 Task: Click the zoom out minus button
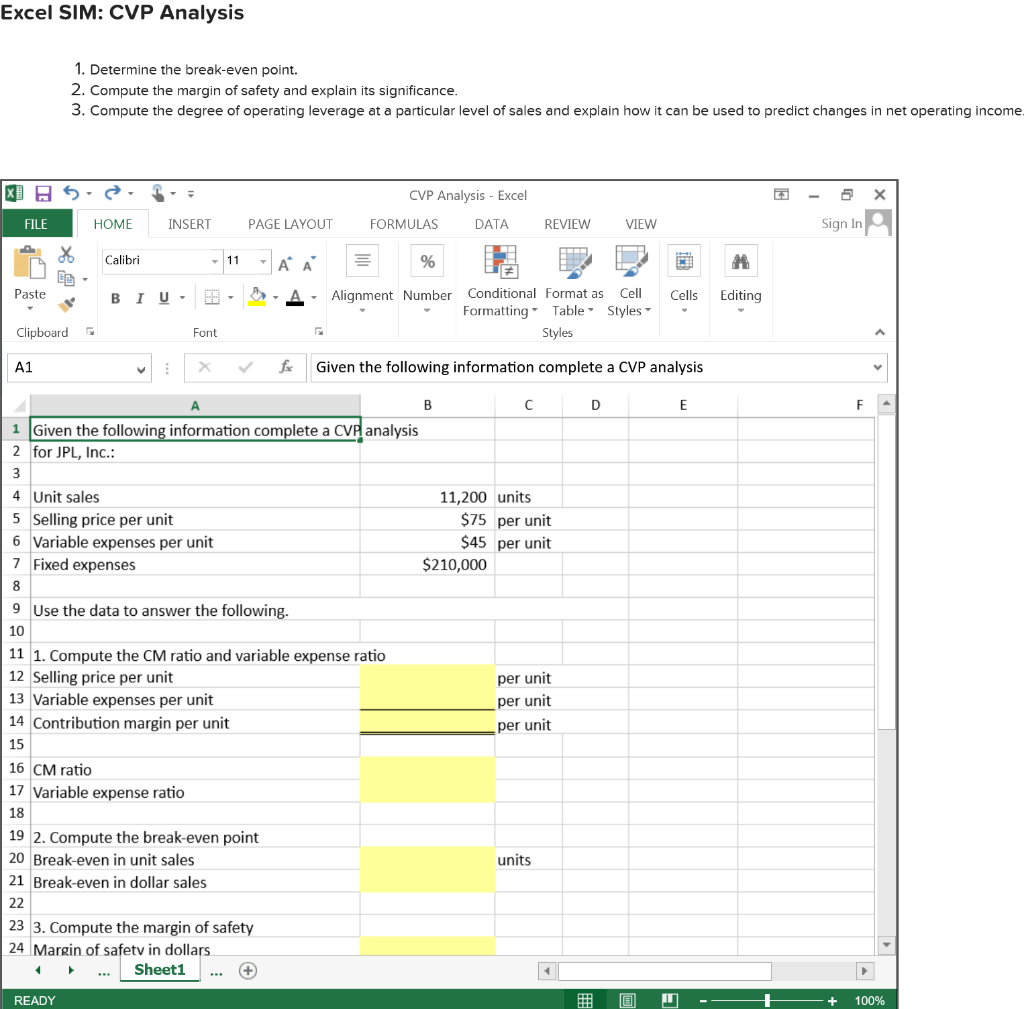pyautogui.click(x=703, y=1001)
